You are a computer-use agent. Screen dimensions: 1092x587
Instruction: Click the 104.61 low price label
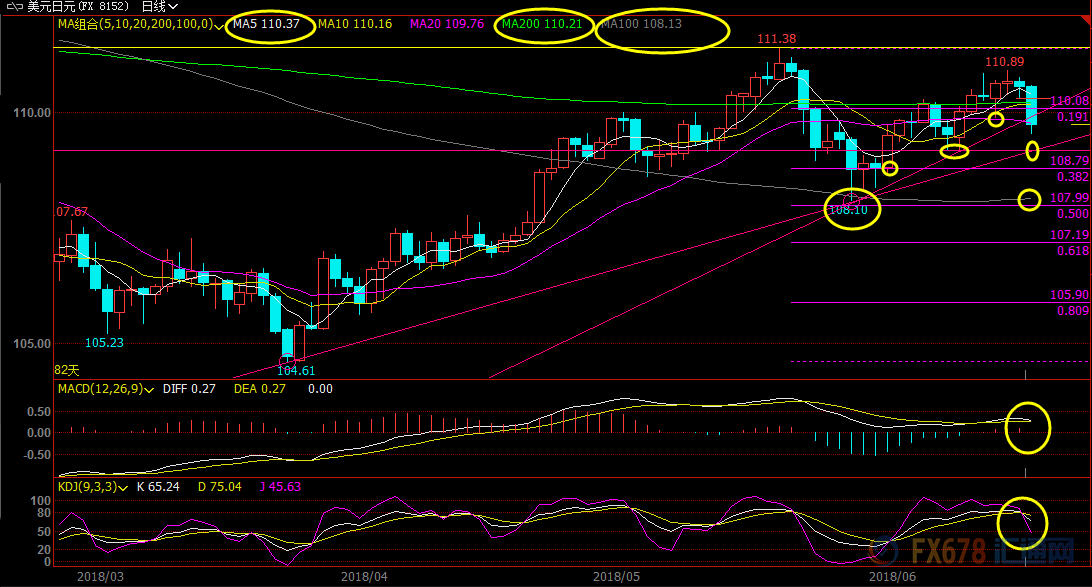[296, 370]
